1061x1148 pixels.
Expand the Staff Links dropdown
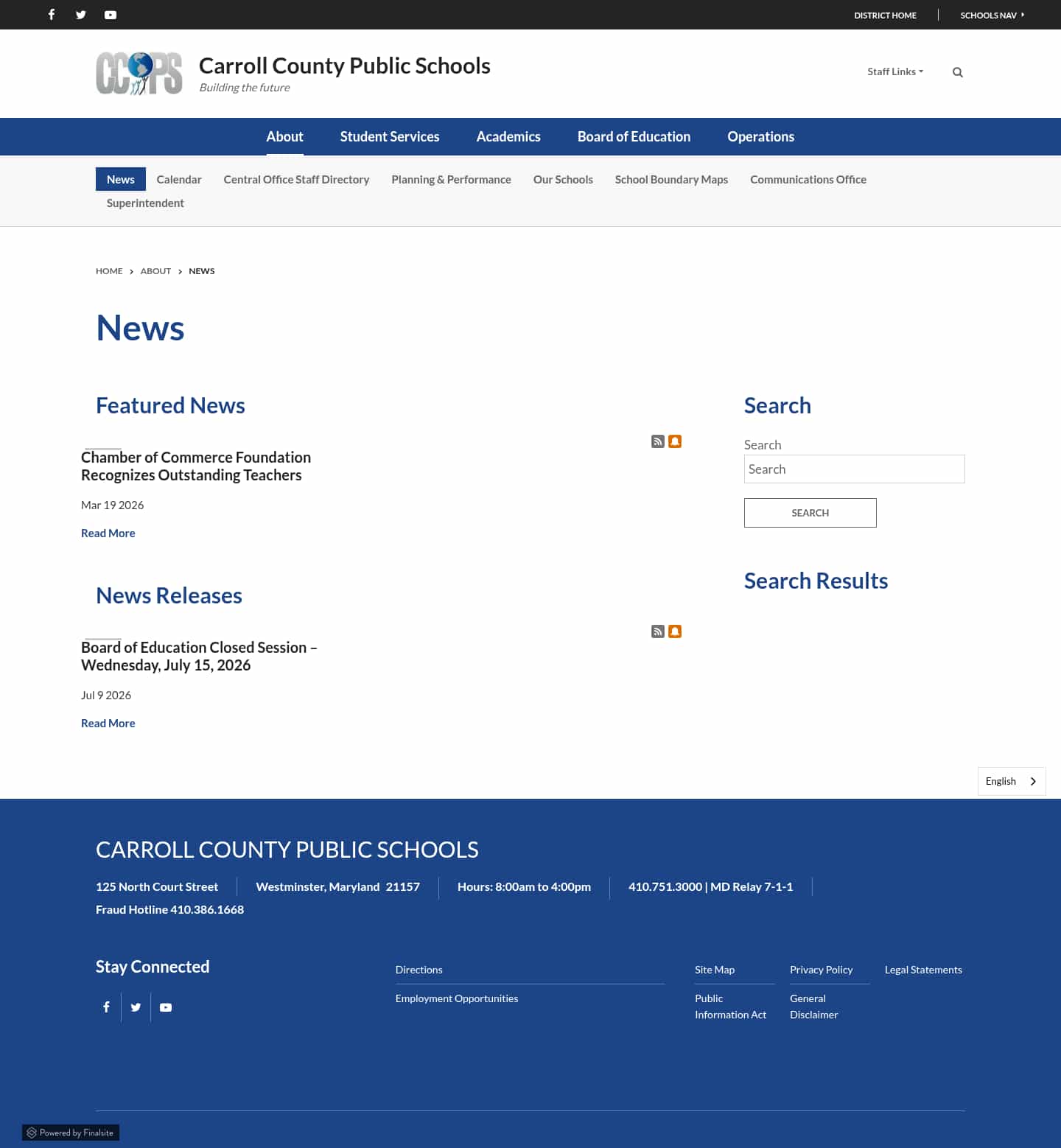[x=895, y=71]
